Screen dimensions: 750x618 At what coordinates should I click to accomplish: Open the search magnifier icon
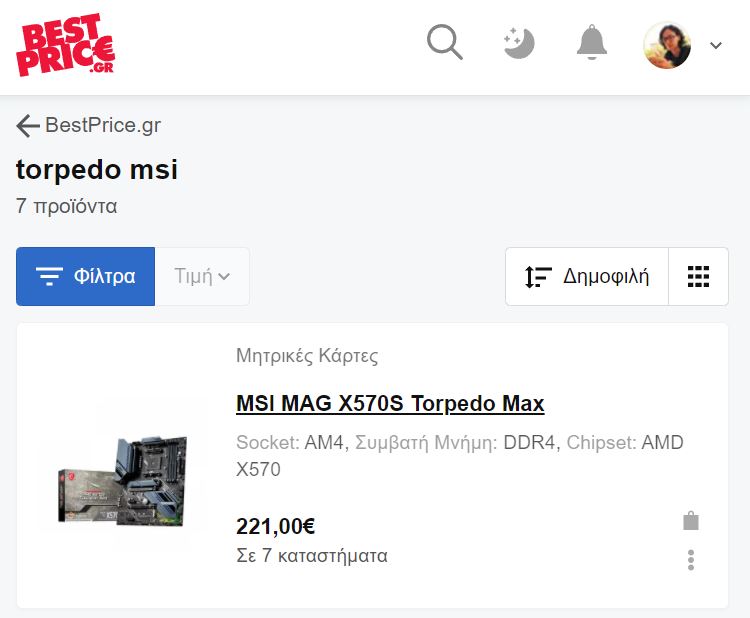(444, 42)
